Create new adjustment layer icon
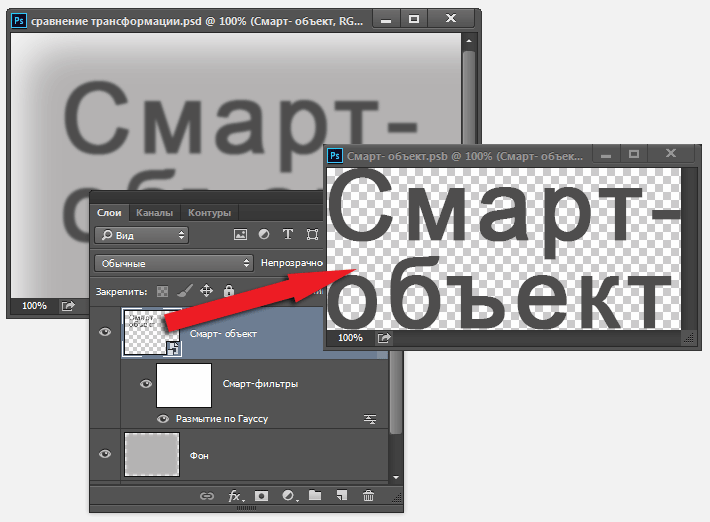This screenshot has width=710, height=522. click(289, 496)
